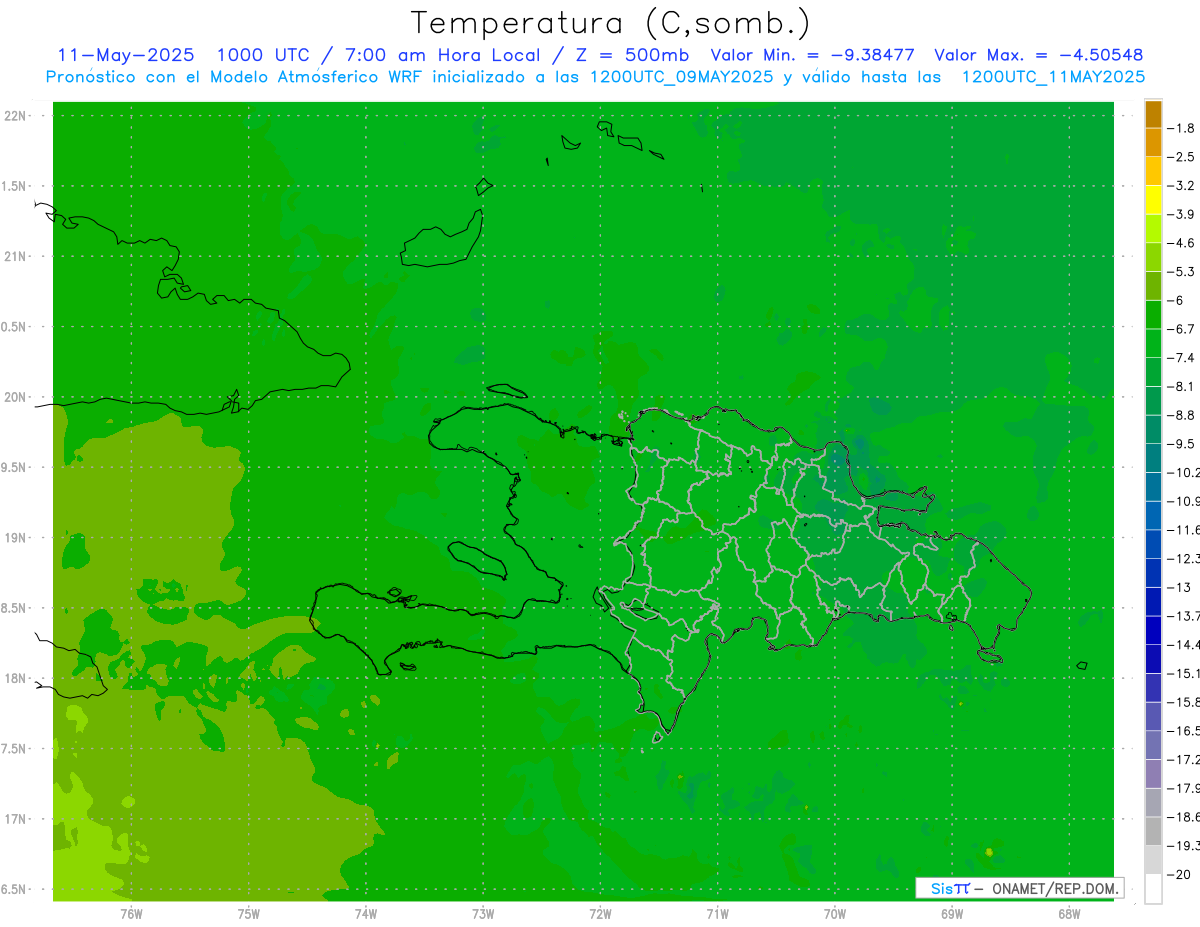Click the swatch between -4.6 and -5.3

1153,258
